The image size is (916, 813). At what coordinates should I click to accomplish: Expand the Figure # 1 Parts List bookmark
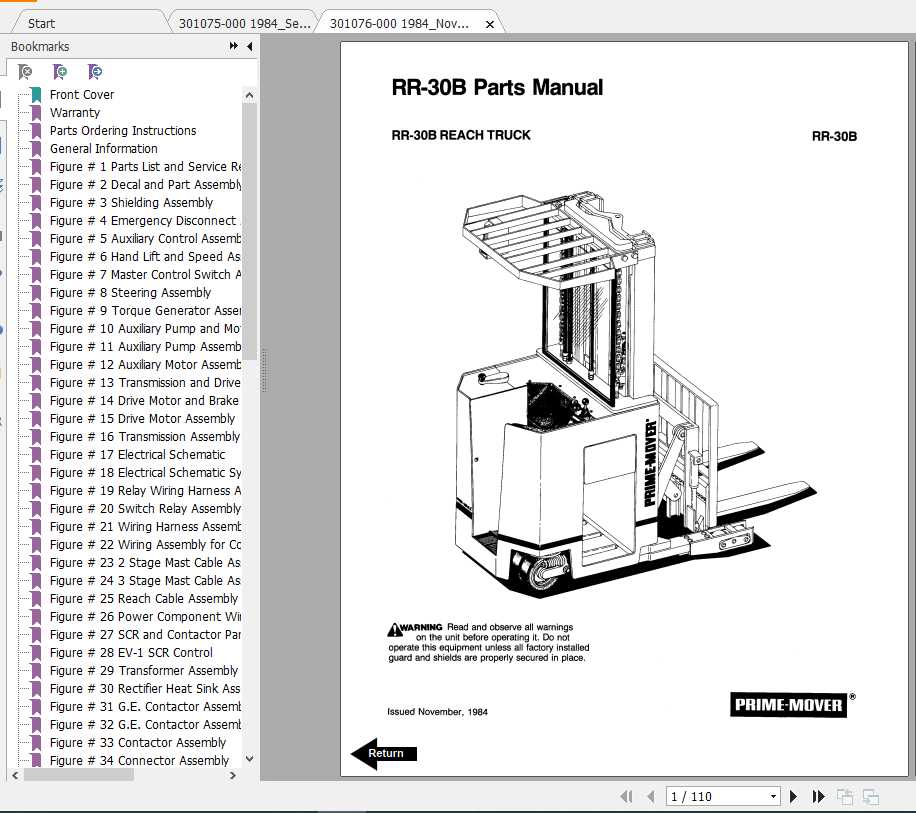146,166
